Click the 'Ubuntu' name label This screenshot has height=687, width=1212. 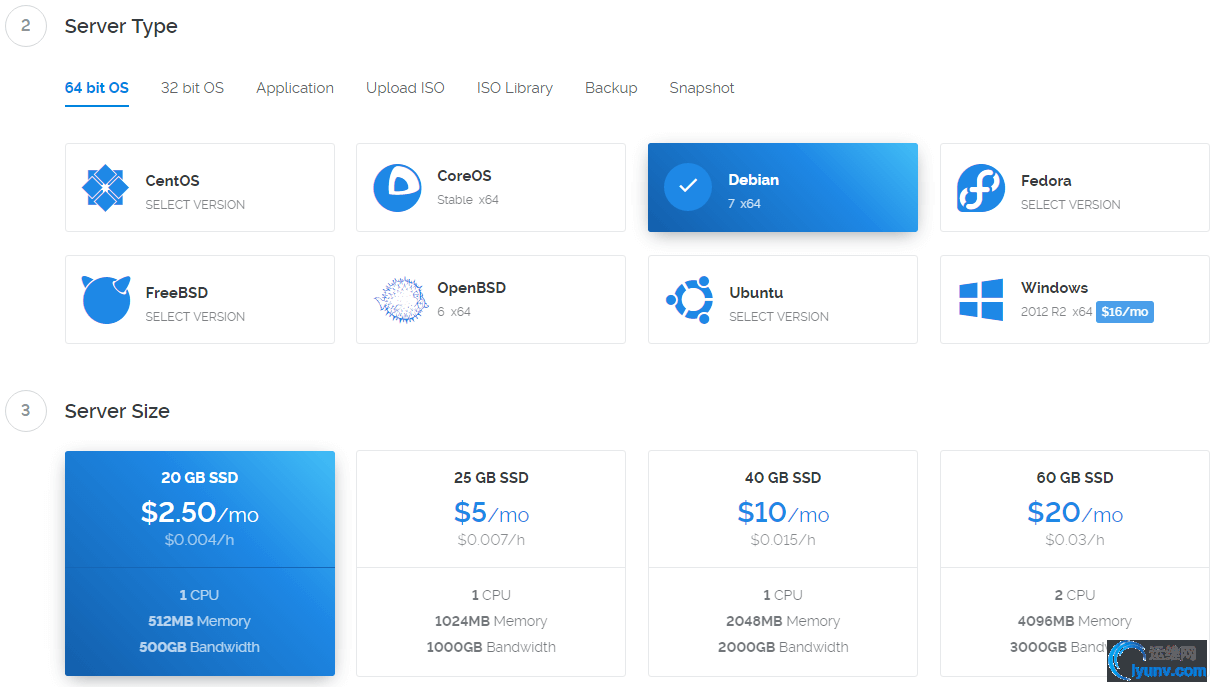tap(756, 293)
